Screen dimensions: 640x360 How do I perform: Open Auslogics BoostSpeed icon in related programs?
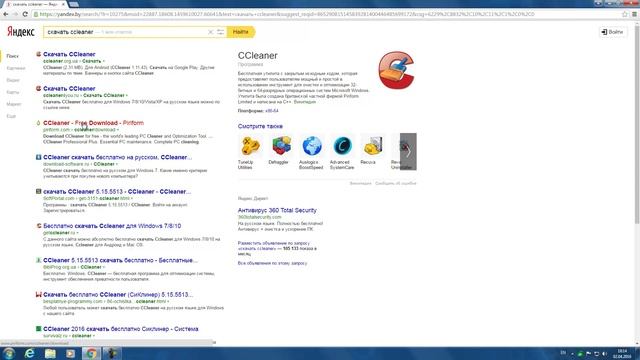click(x=312, y=146)
